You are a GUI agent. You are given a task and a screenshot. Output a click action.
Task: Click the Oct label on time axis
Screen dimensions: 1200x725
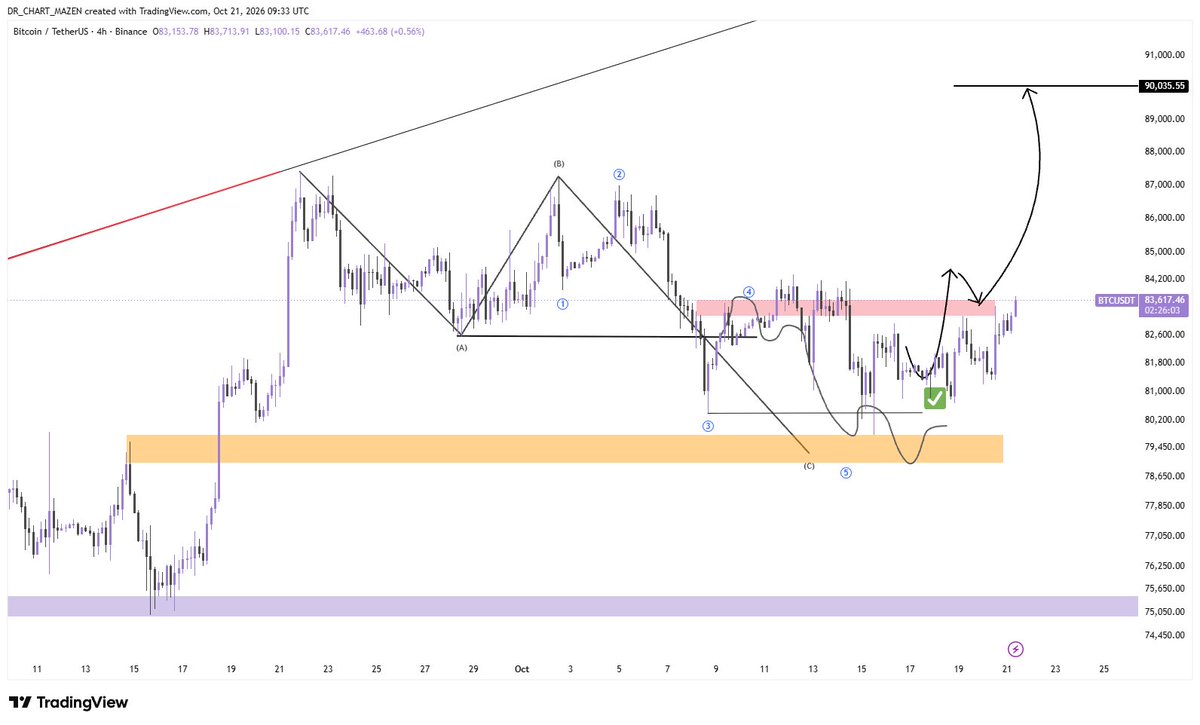pos(520,668)
